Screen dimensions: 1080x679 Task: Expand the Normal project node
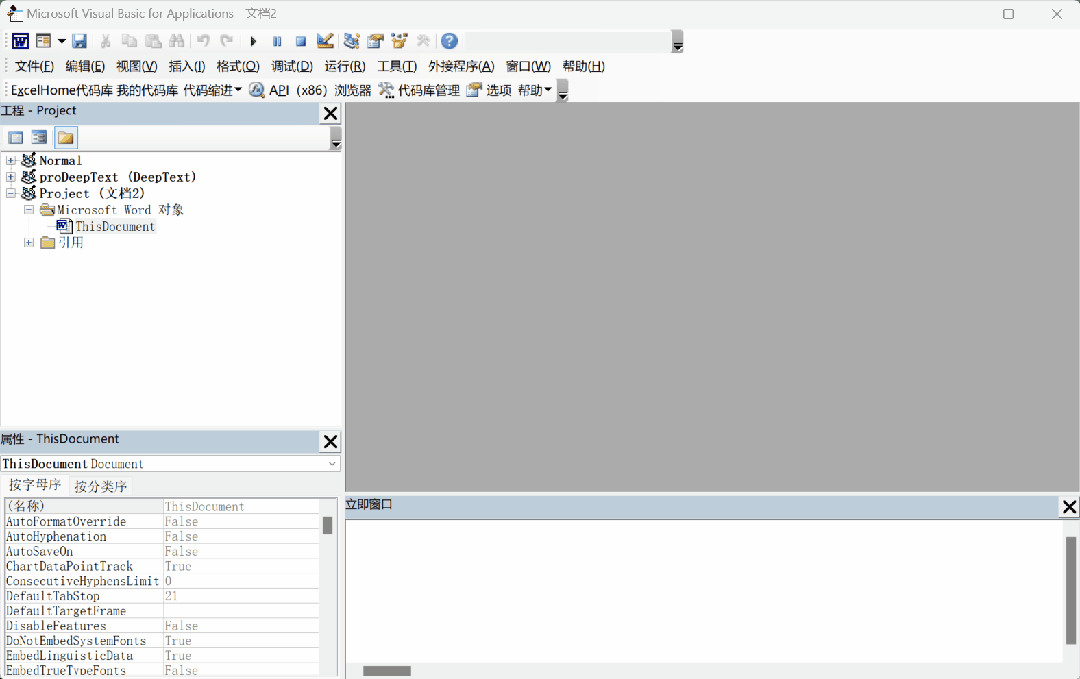tap(11, 161)
